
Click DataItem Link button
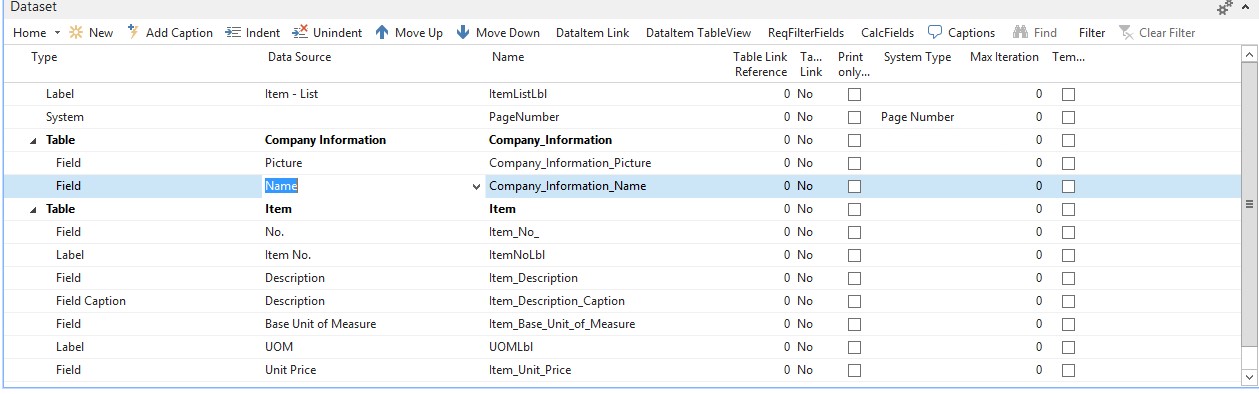coord(592,33)
